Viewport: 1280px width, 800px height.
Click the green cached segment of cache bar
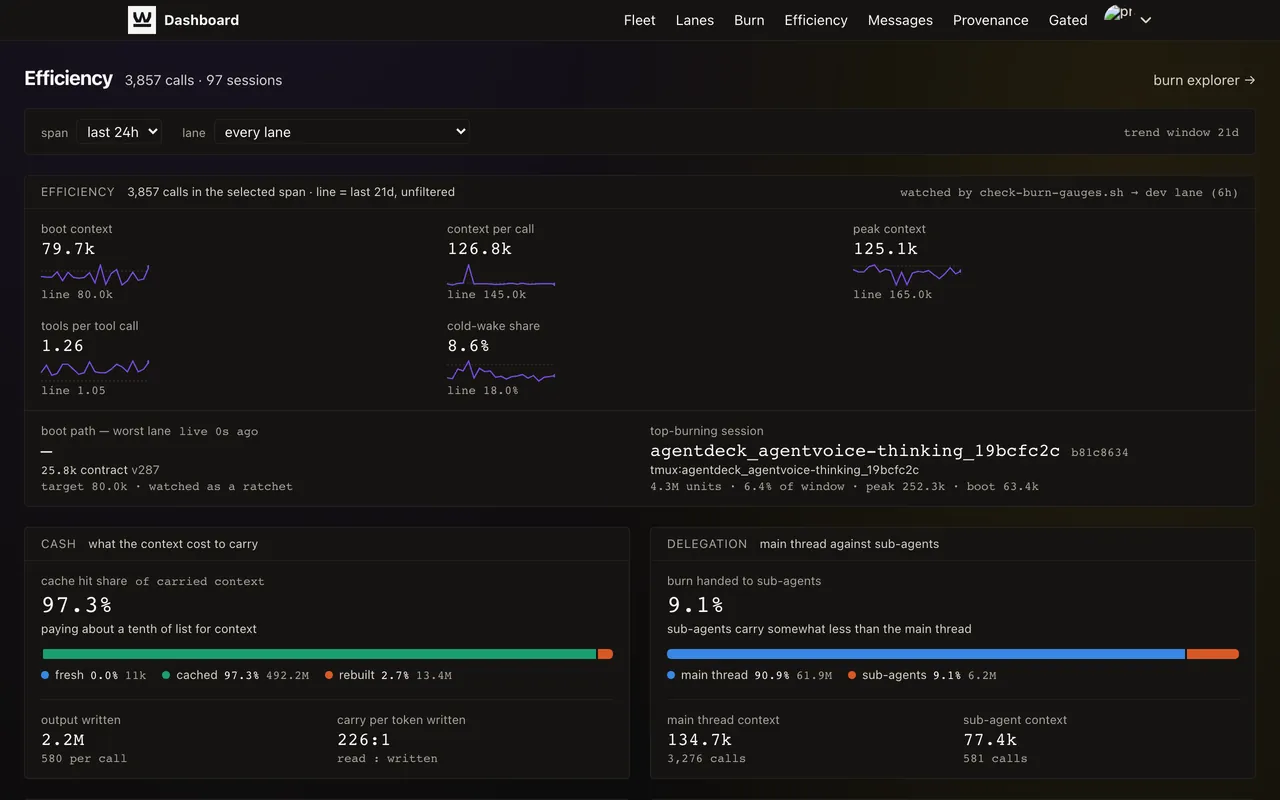(x=319, y=654)
